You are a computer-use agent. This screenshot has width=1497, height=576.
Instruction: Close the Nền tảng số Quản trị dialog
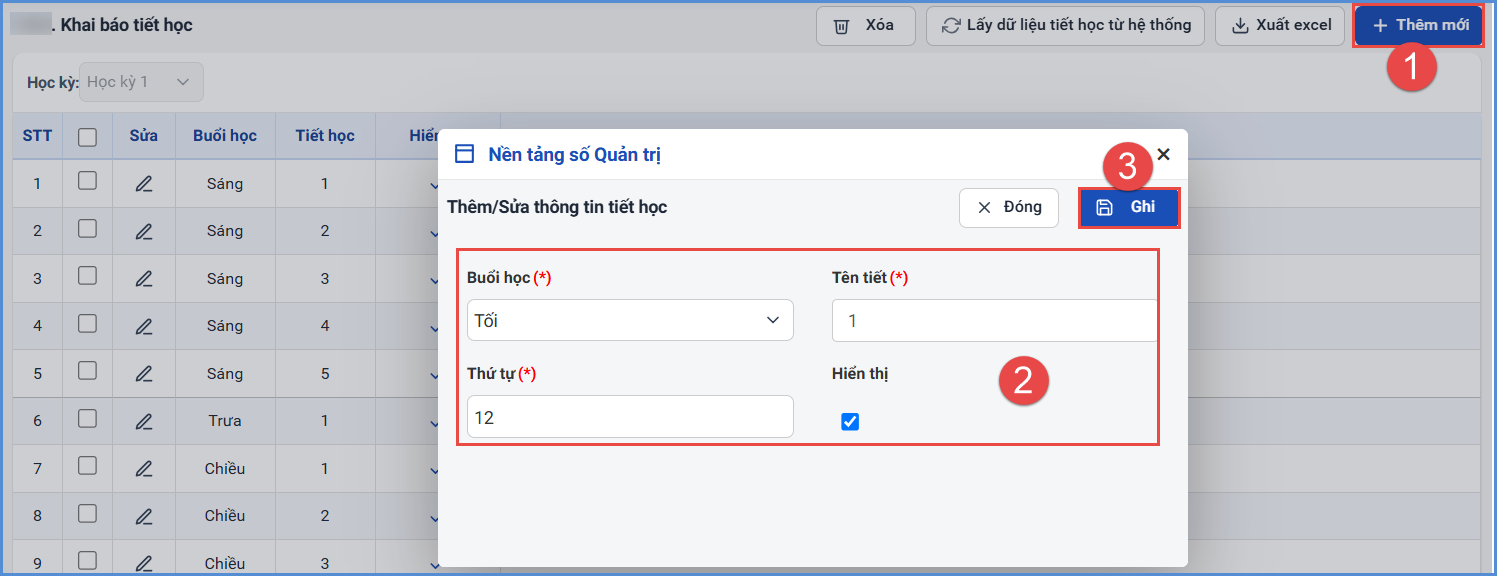pos(1163,154)
